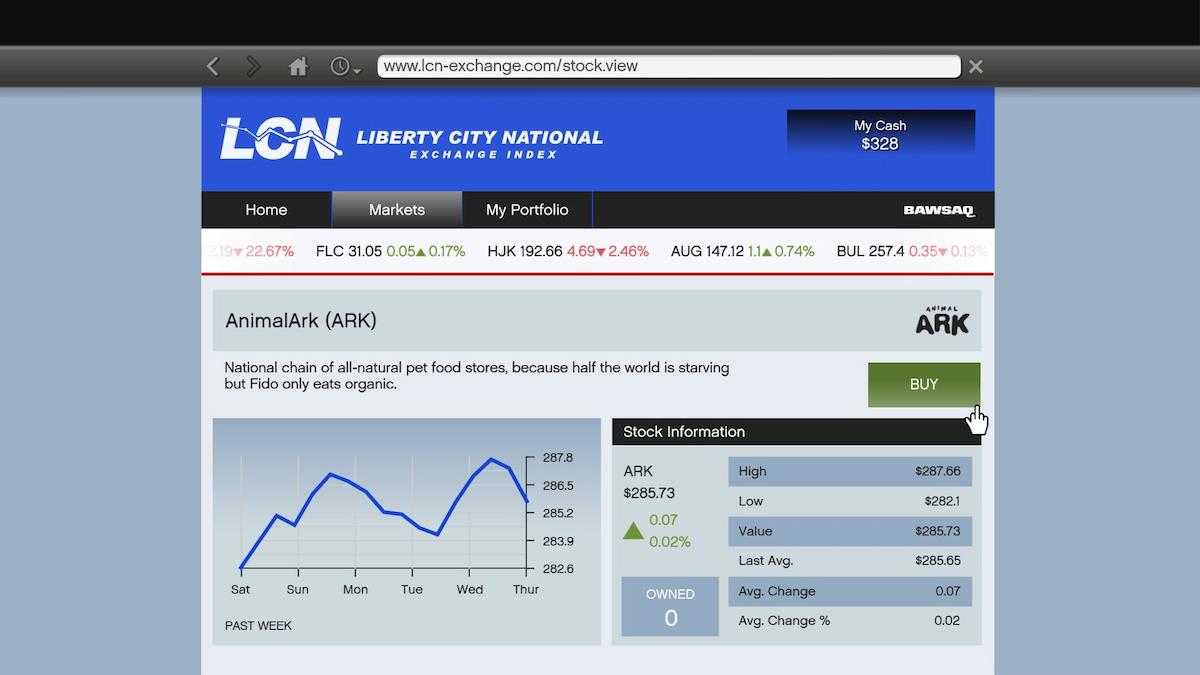This screenshot has width=1200, height=675.
Task: Click the OWNED shares count box
Action: (x=670, y=607)
